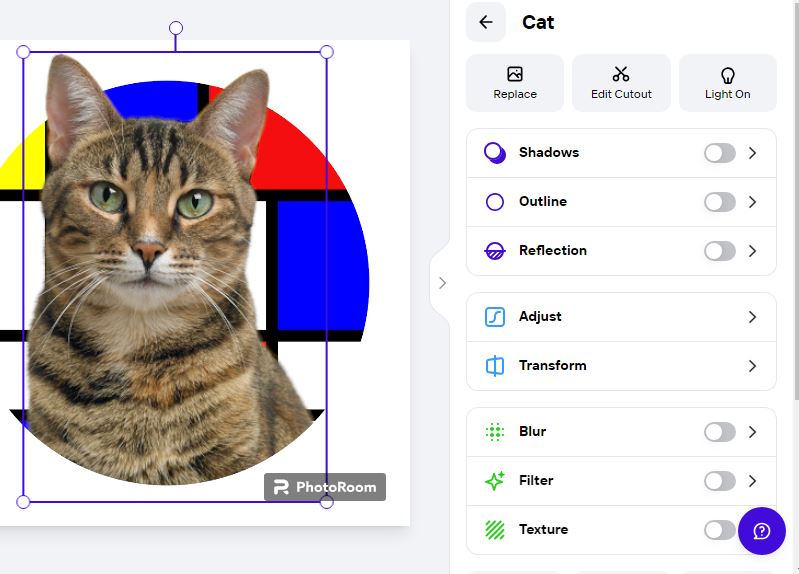Screen dimensions: 799x574
Task: Click the Reflection half-circle icon
Action: [x=495, y=251]
